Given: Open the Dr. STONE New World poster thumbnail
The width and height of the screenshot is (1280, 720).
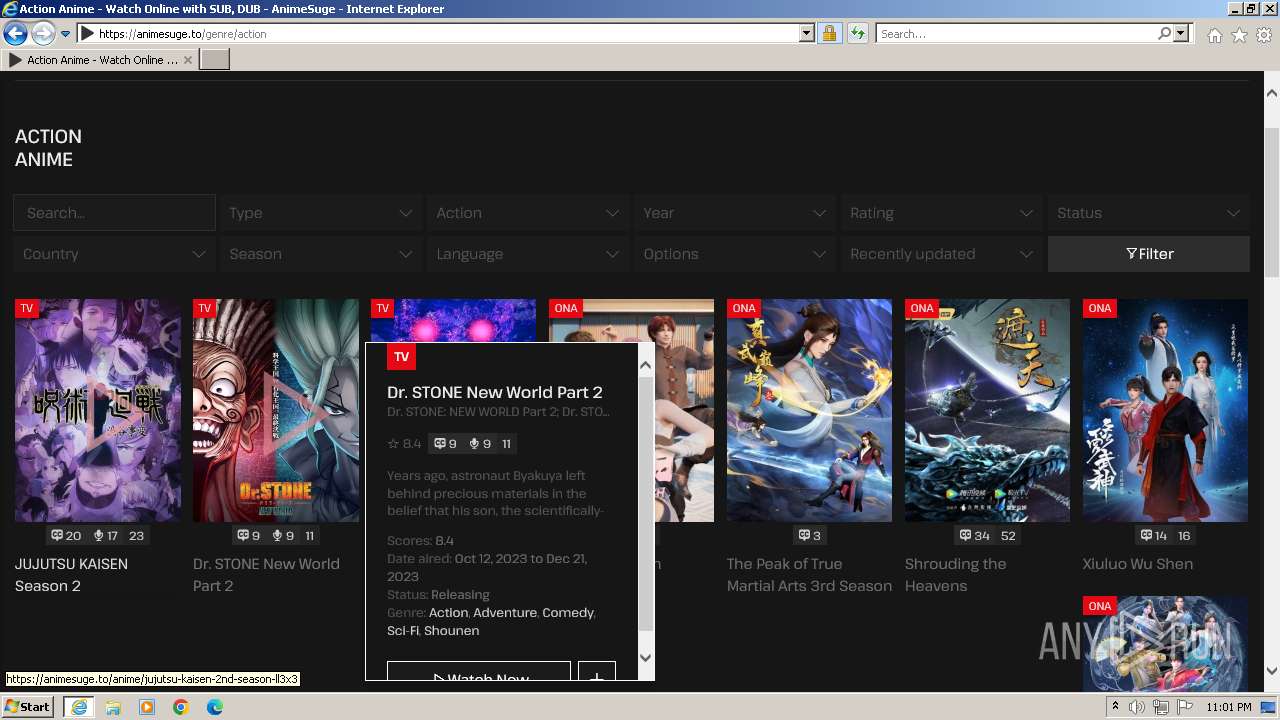Looking at the screenshot, I should click(x=276, y=410).
